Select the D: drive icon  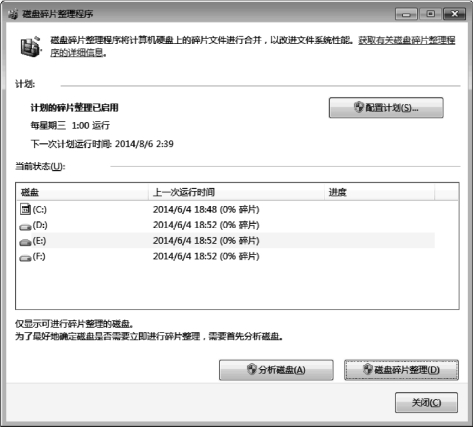click(25, 227)
